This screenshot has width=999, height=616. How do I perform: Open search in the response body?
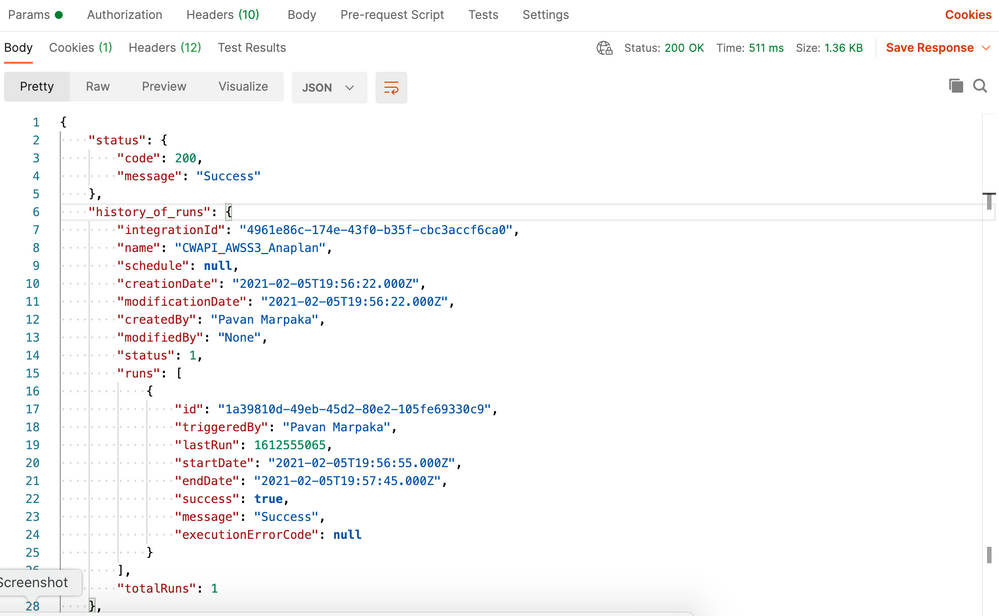(980, 85)
